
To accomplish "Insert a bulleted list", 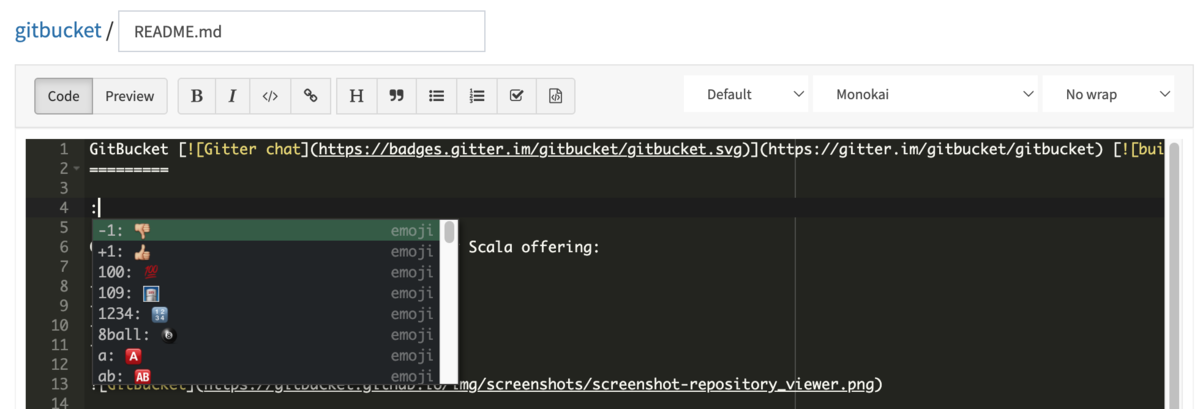I will [436, 96].
